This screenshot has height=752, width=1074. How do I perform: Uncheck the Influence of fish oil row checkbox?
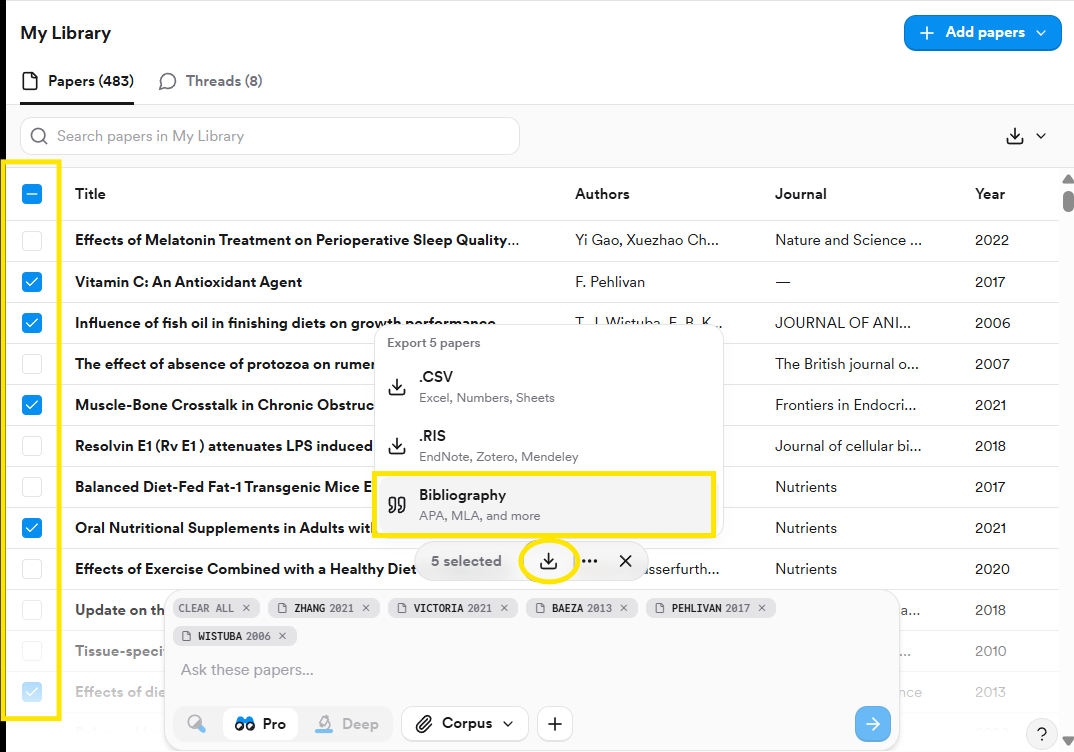32,323
